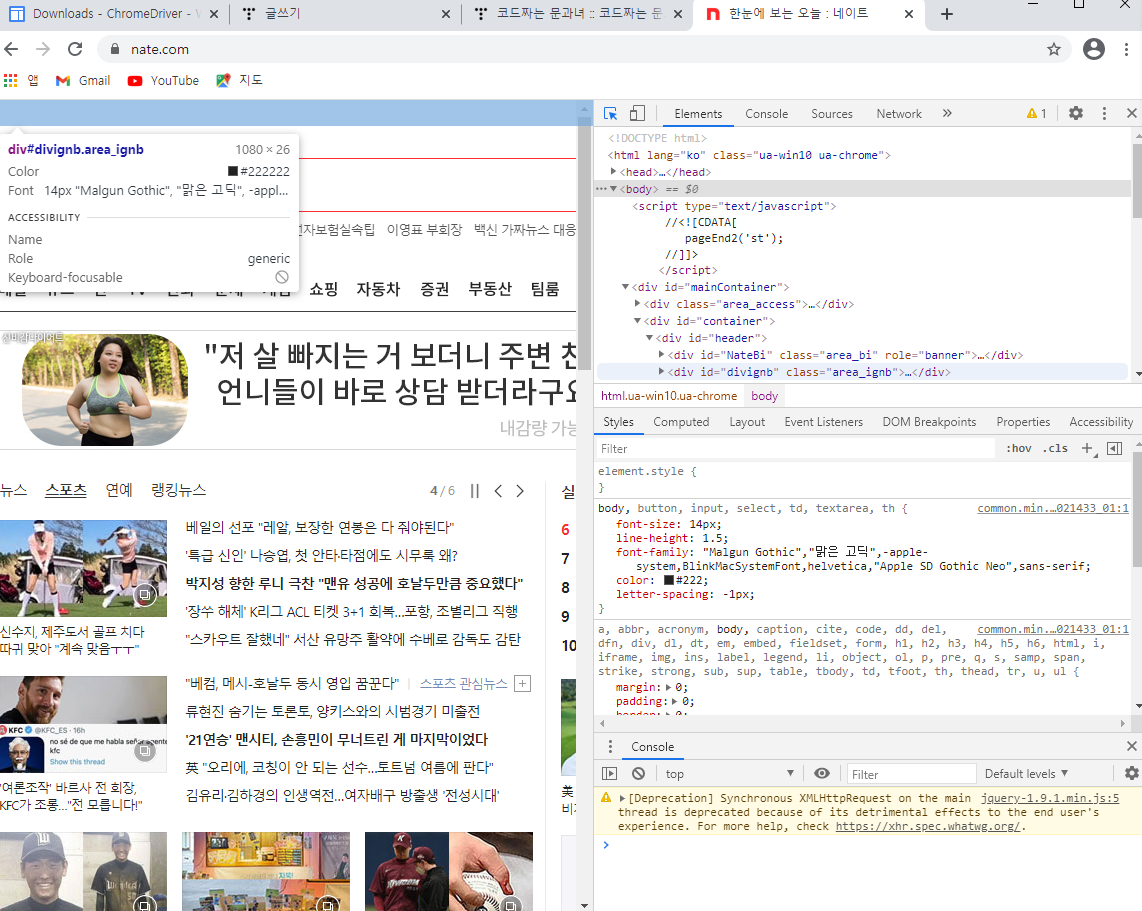Show previous news page arrow
The height and width of the screenshot is (911, 1142).
(498, 491)
